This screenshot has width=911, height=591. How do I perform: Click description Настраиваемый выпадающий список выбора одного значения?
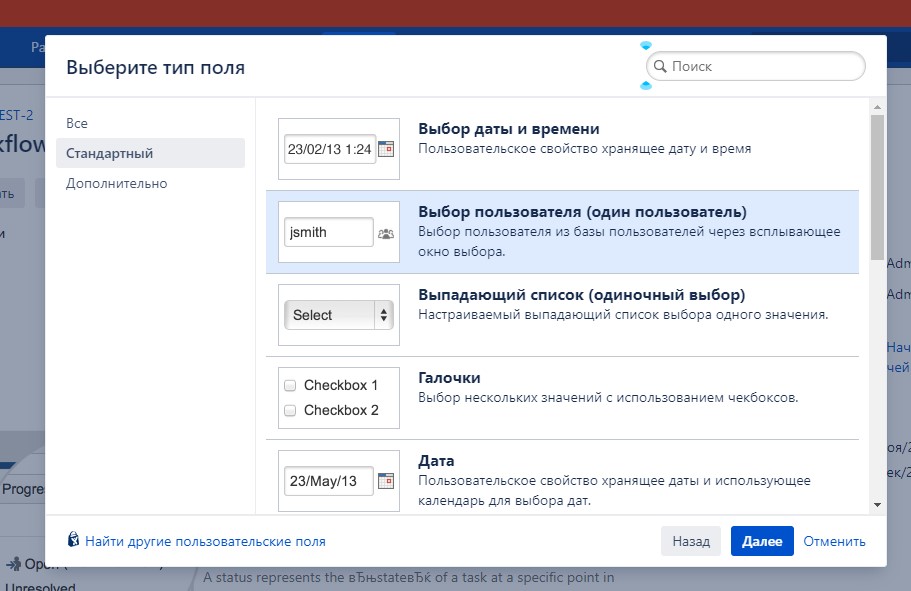[623, 315]
